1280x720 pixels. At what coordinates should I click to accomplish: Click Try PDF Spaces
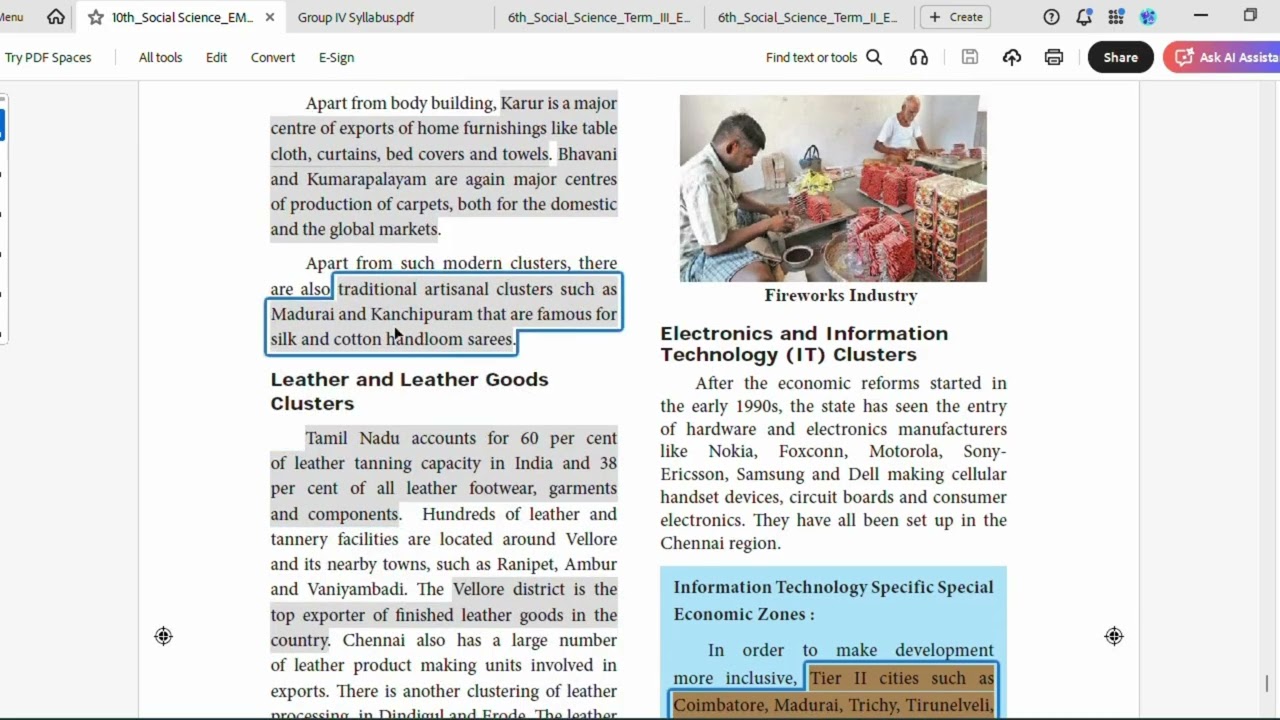pos(48,57)
